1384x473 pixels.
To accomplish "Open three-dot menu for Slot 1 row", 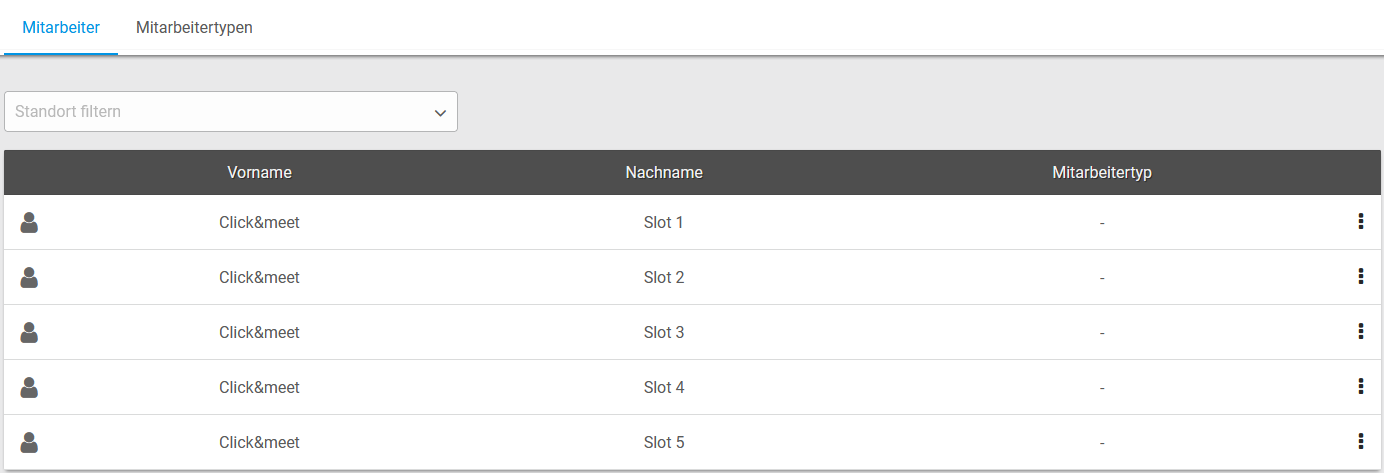I will click(x=1360, y=222).
